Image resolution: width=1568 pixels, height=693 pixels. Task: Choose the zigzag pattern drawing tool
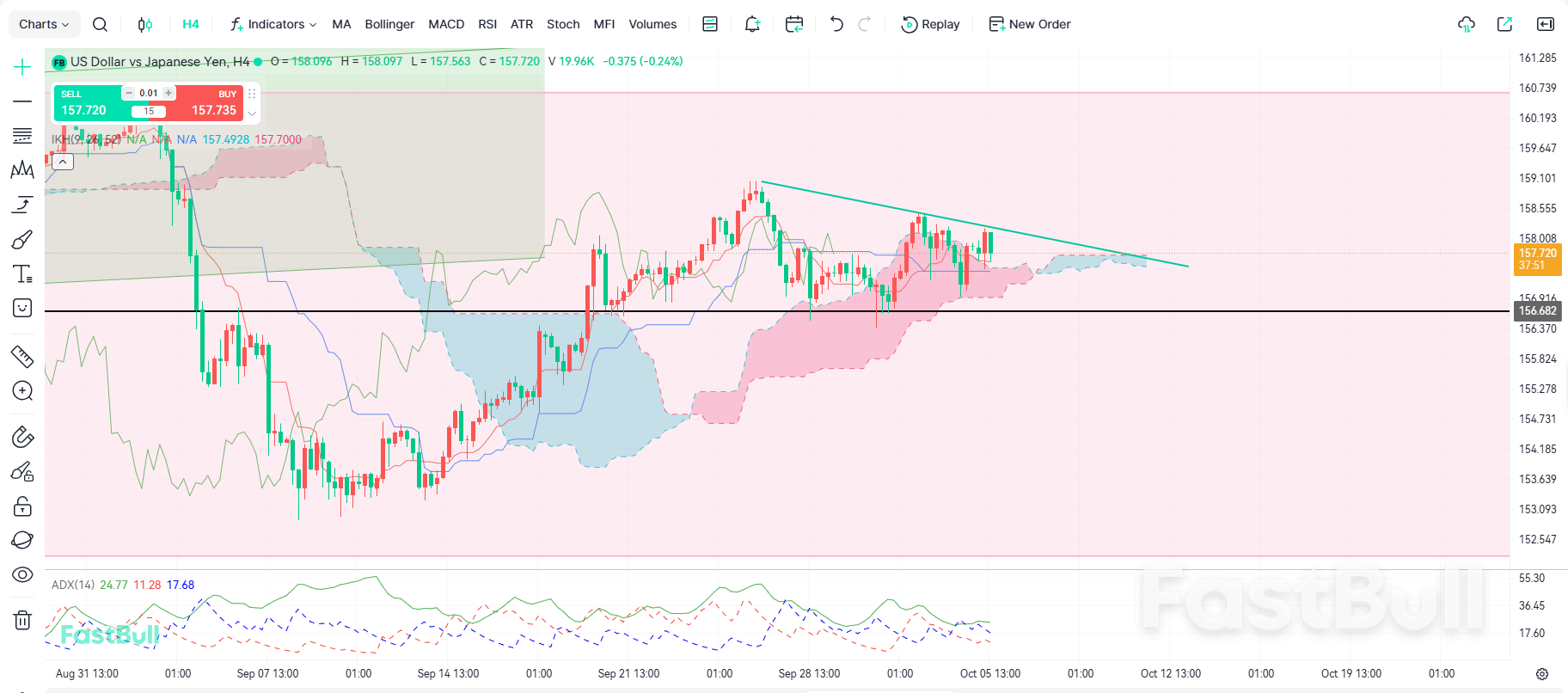coord(22,170)
